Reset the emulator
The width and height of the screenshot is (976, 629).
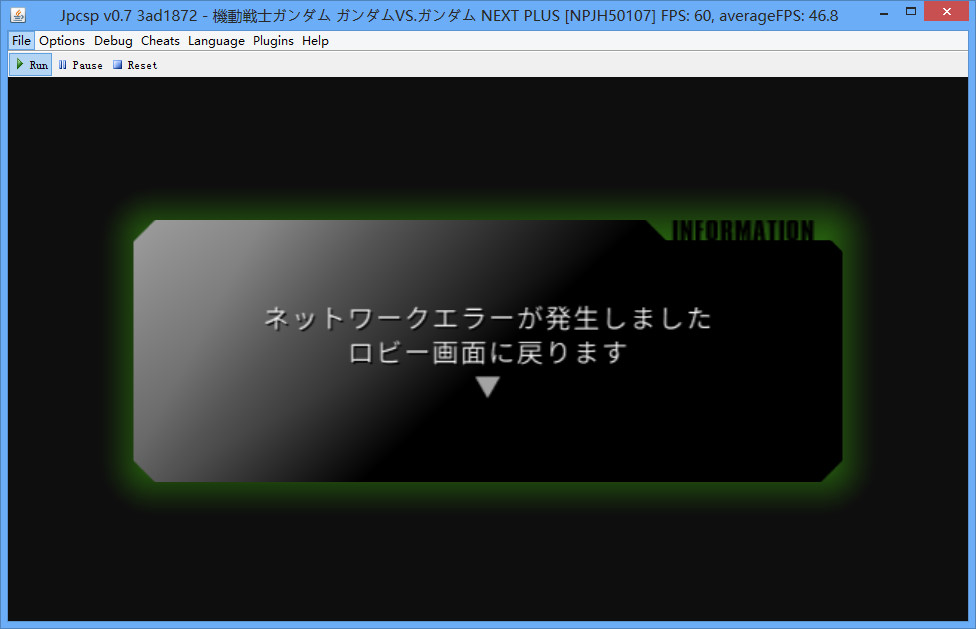click(x=135, y=65)
